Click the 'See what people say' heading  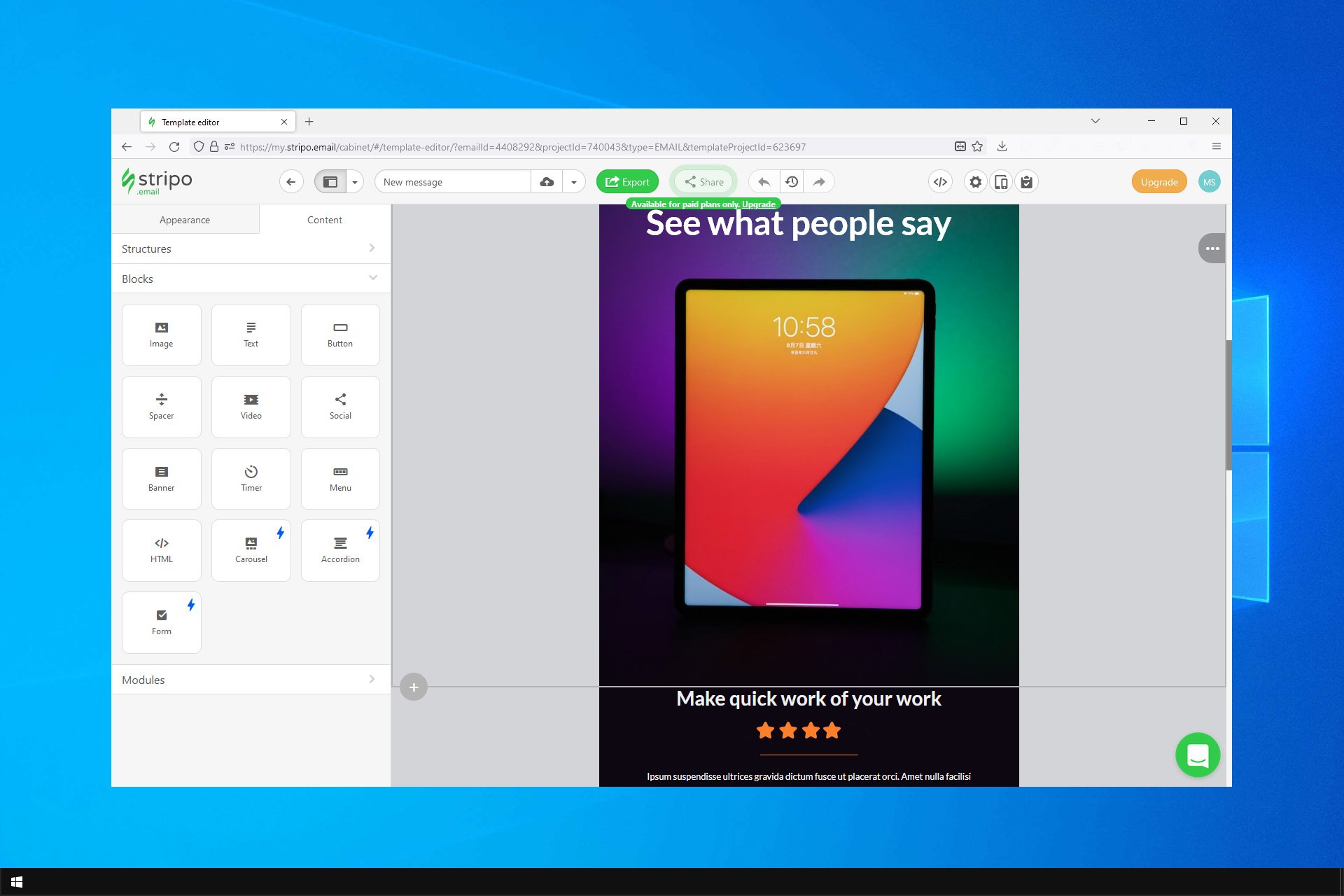coord(798,223)
